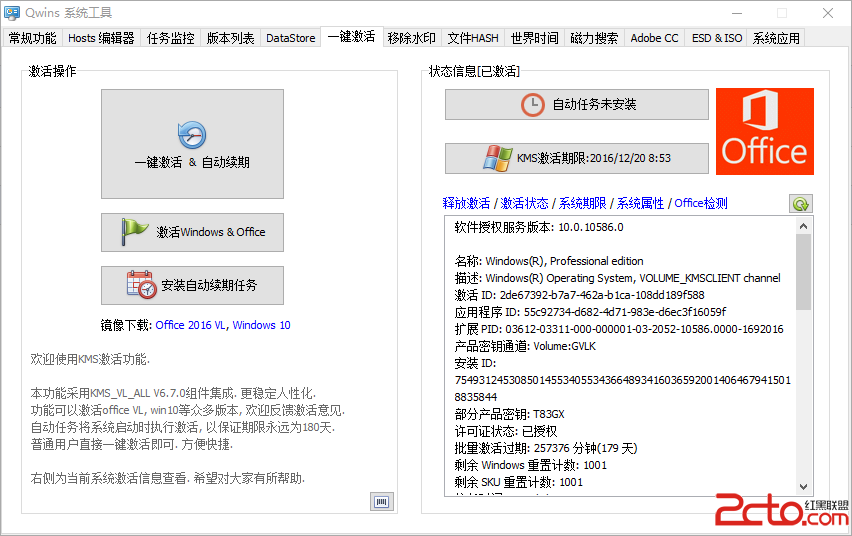Switch to the ESD & ISO tab
Viewport: 852px width, 536px height.
(x=716, y=38)
